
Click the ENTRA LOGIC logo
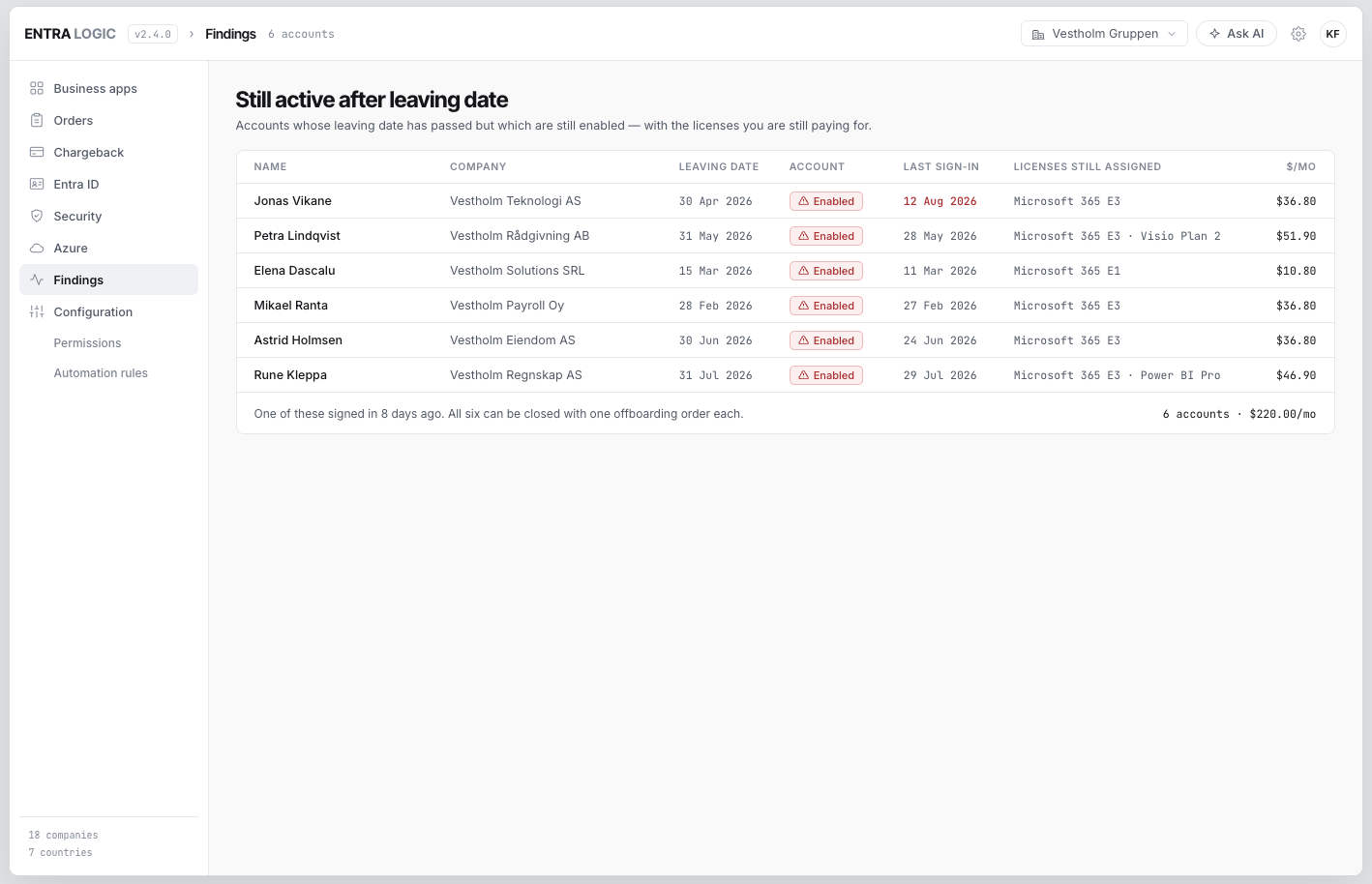70,34
